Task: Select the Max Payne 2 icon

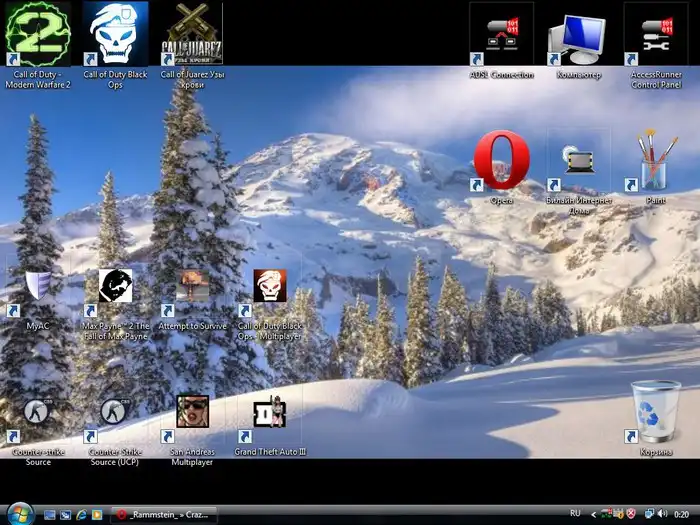Action: [x=115, y=287]
